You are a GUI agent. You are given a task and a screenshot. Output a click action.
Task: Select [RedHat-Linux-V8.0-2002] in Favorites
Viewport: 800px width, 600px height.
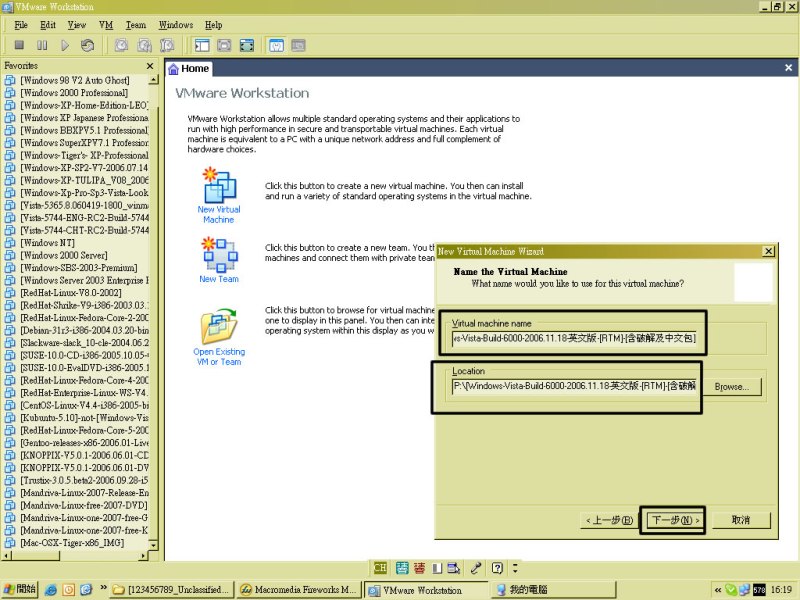(71, 293)
